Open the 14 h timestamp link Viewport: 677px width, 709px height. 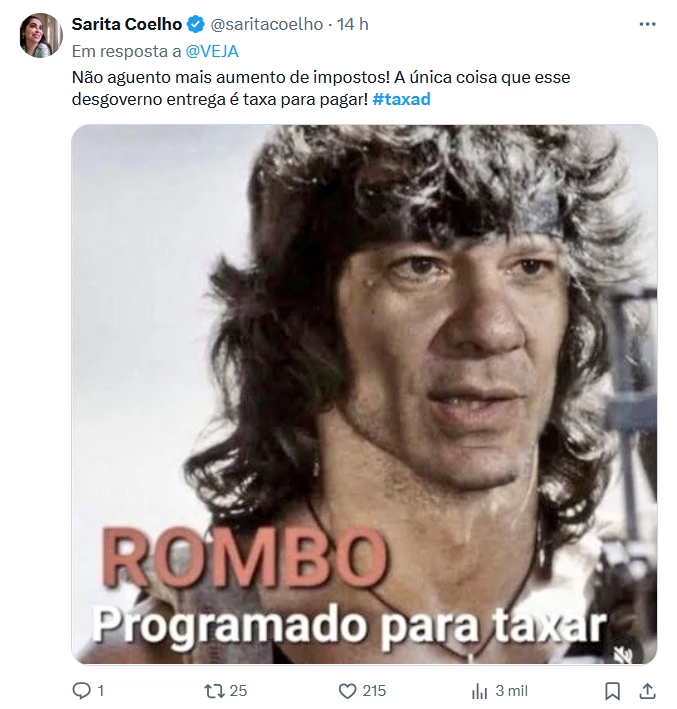(353, 24)
